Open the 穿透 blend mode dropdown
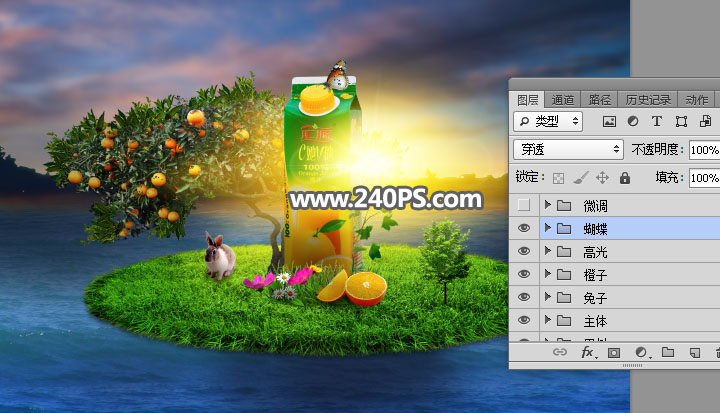Viewport: 720px width, 413px height. tap(566, 149)
